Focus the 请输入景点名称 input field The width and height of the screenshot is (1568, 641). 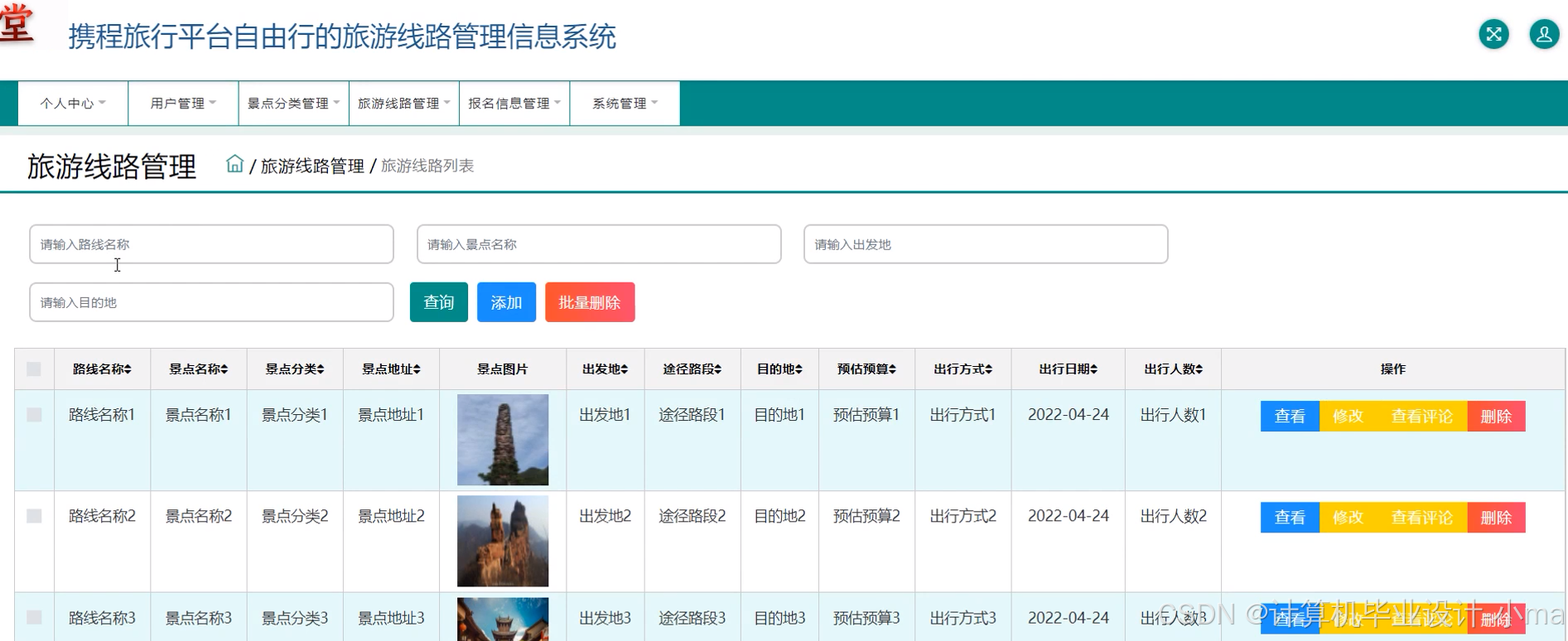click(x=599, y=244)
